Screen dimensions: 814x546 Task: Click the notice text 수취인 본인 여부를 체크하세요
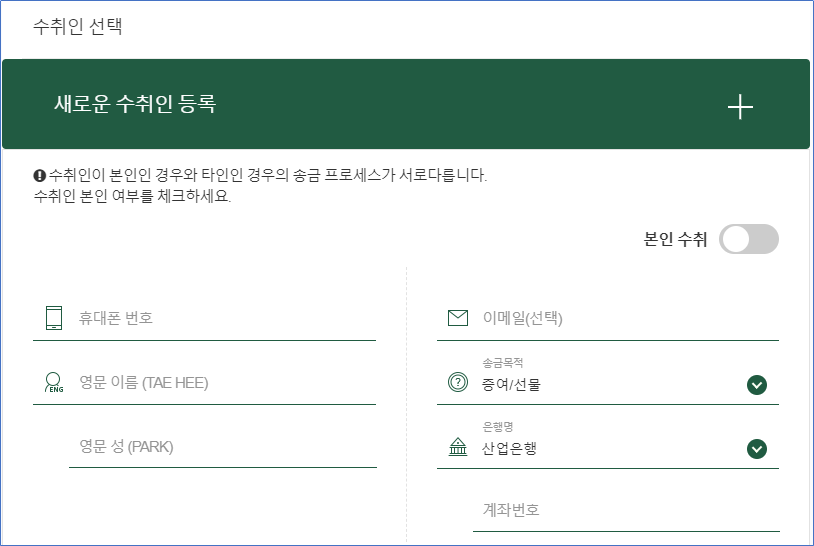(x=132, y=196)
